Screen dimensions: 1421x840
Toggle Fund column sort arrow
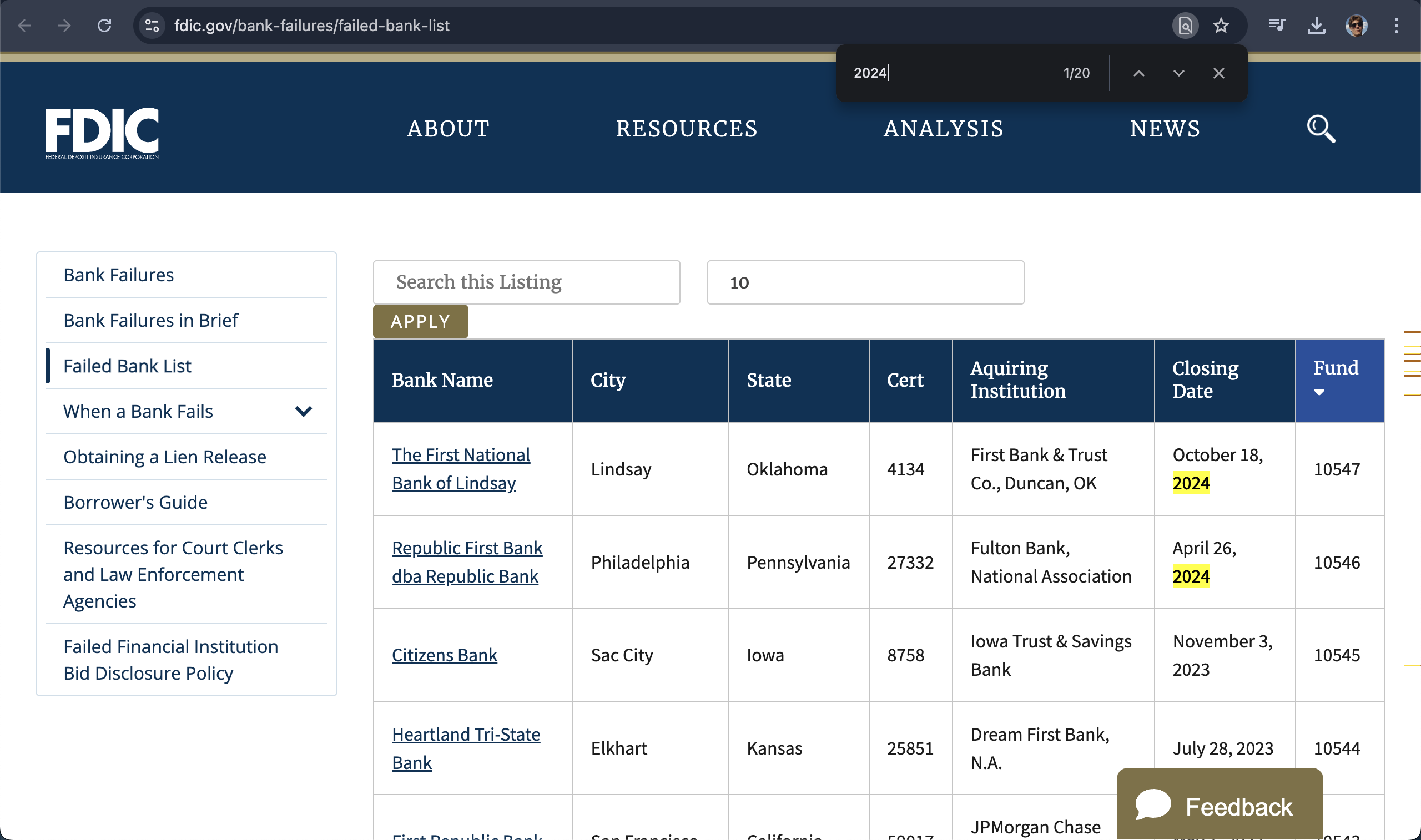coord(1318,392)
